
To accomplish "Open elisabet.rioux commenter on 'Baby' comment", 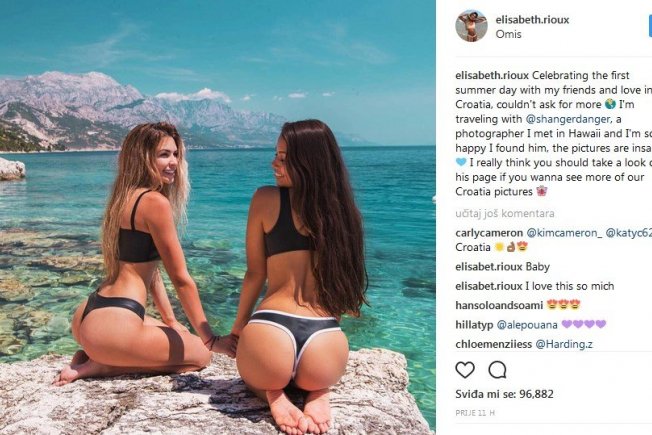I will tap(489, 267).
